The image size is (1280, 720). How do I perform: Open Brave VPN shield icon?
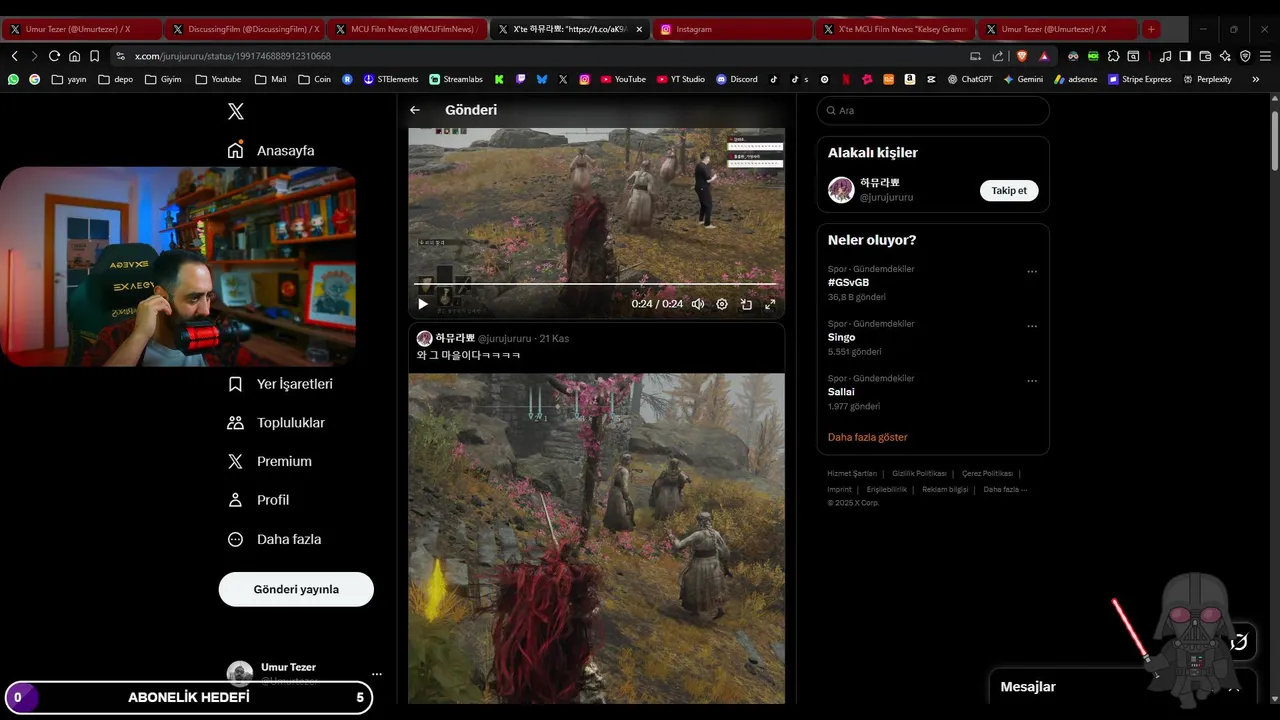pos(1245,56)
